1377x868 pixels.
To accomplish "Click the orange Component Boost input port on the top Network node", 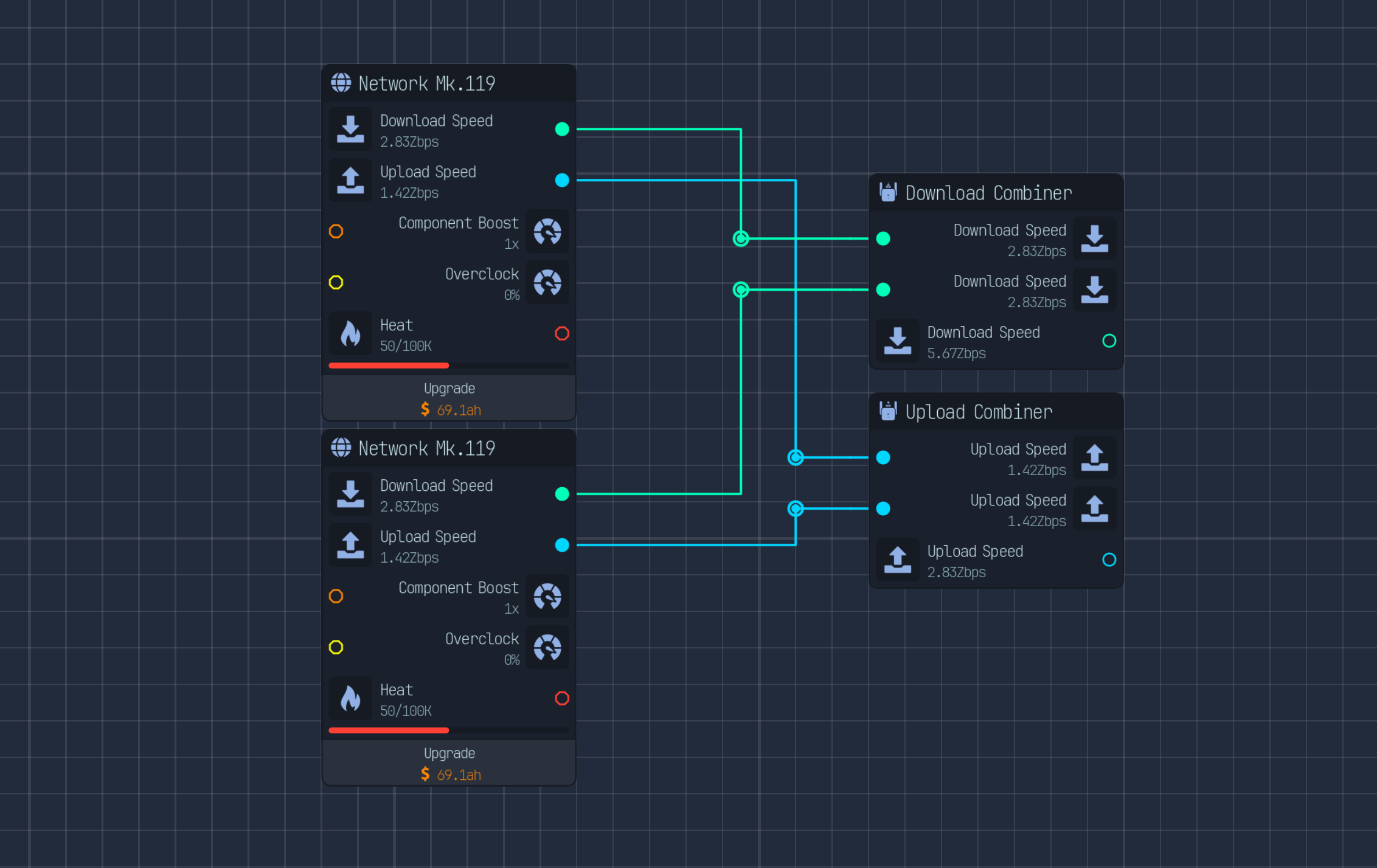I will click(336, 231).
